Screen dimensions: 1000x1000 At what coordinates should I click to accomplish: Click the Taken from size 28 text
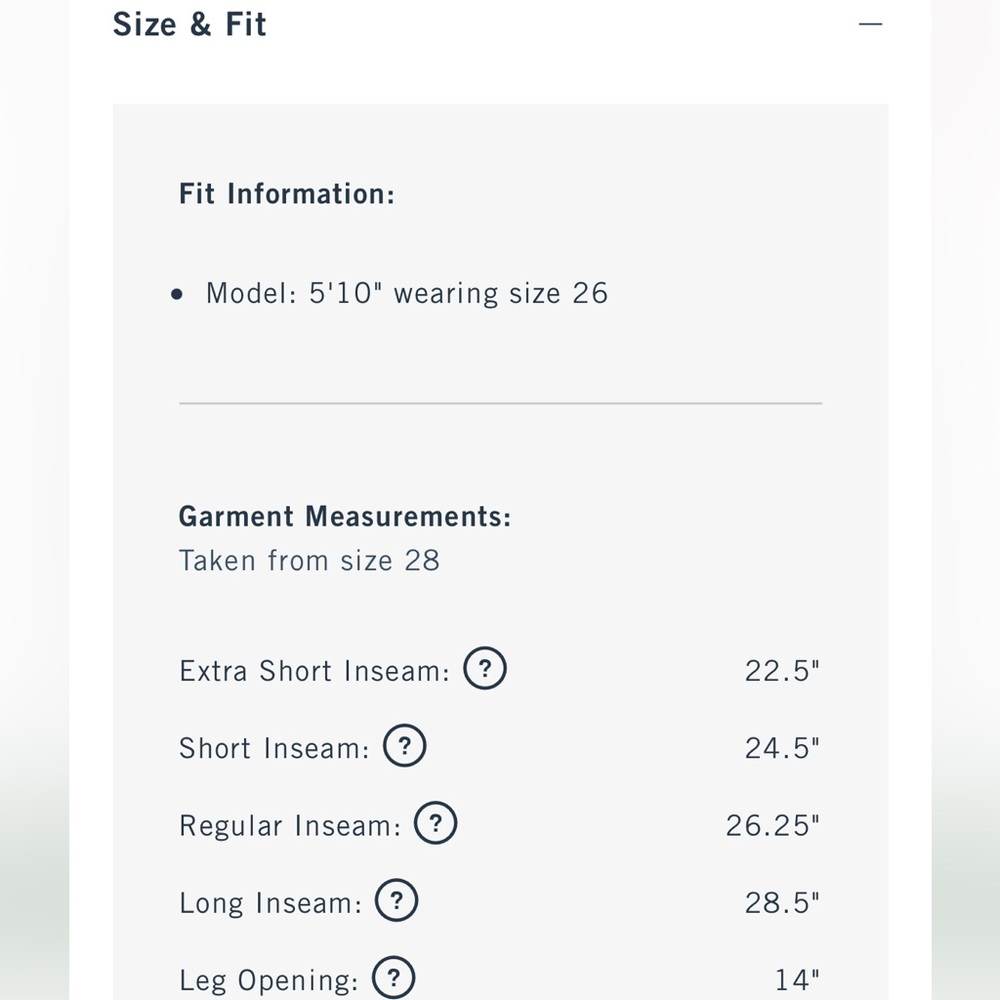(x=309, y=561)
